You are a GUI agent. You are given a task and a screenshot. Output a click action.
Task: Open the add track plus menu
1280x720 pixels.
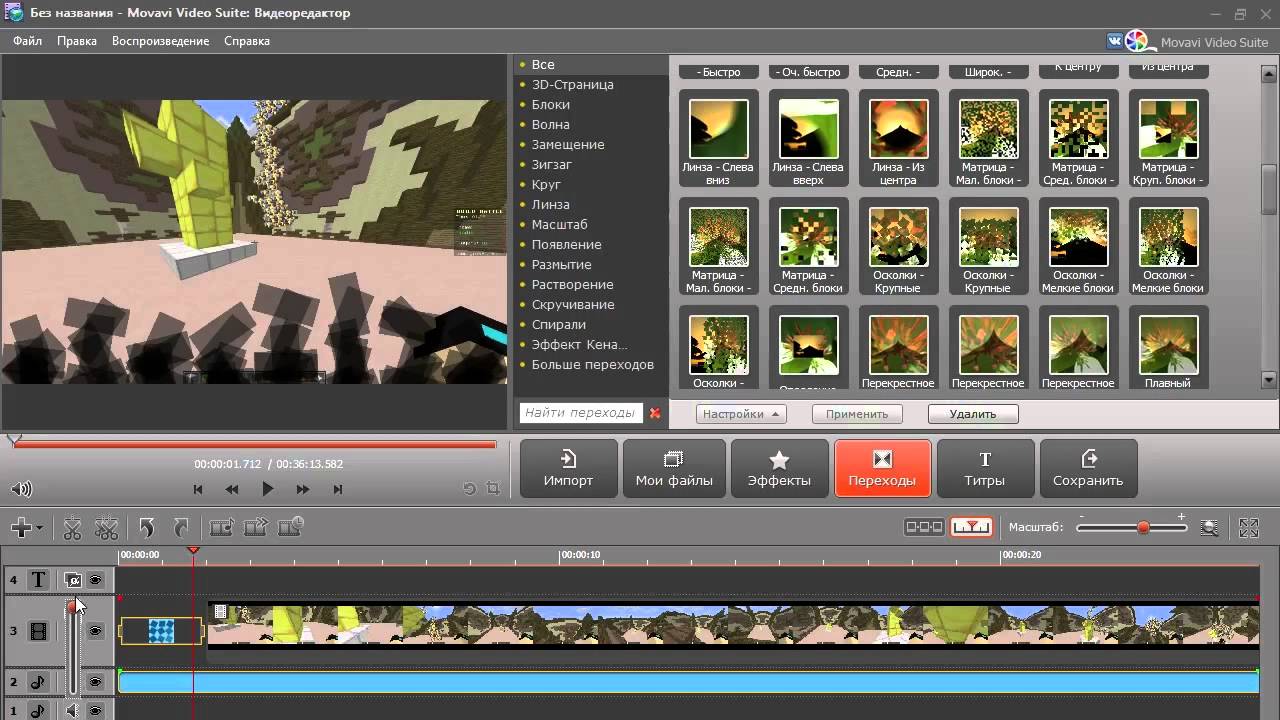tap(26, 527)
